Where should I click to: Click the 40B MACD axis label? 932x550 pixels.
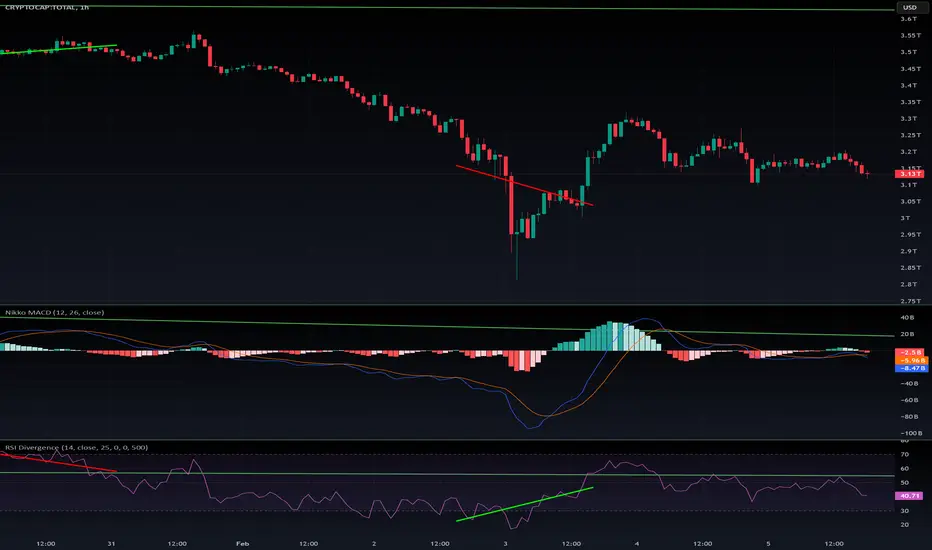tap(907, 318)
